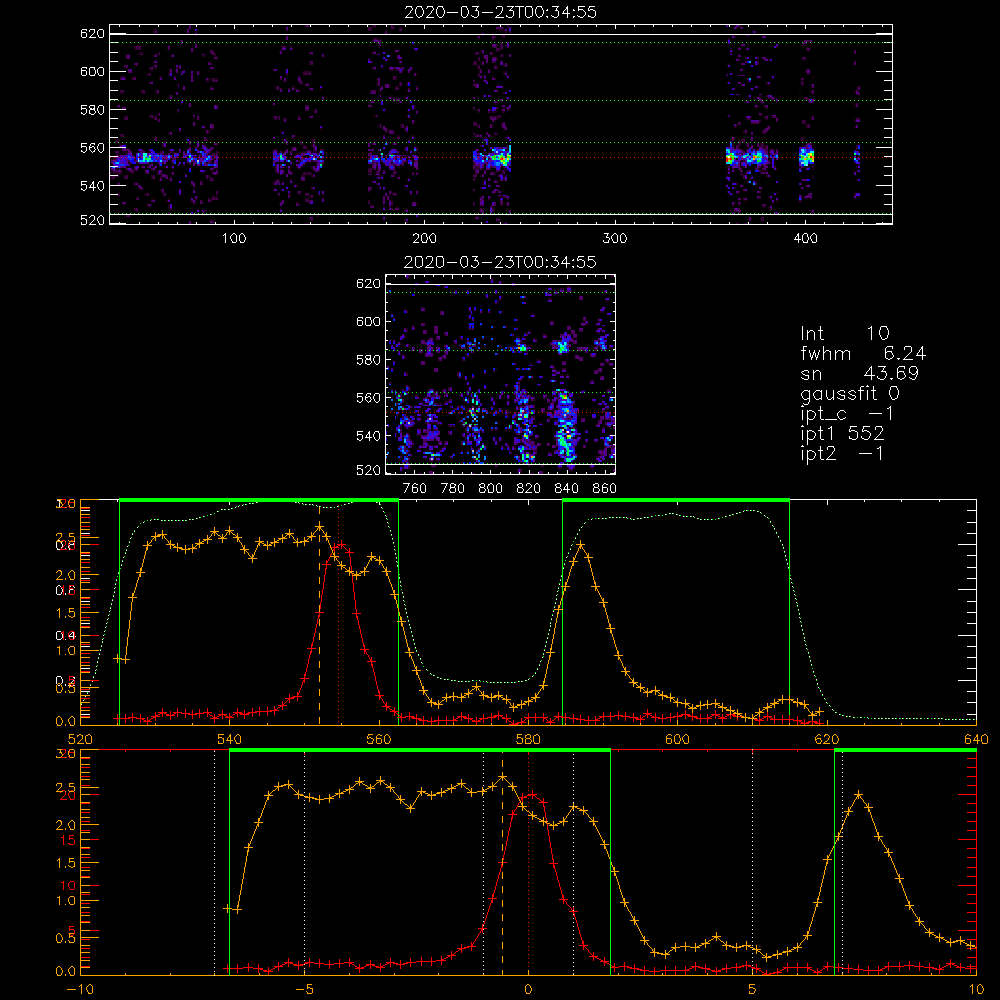
Task: Click the 820 tick label under the middle panel
Action: tap(528, 489)
